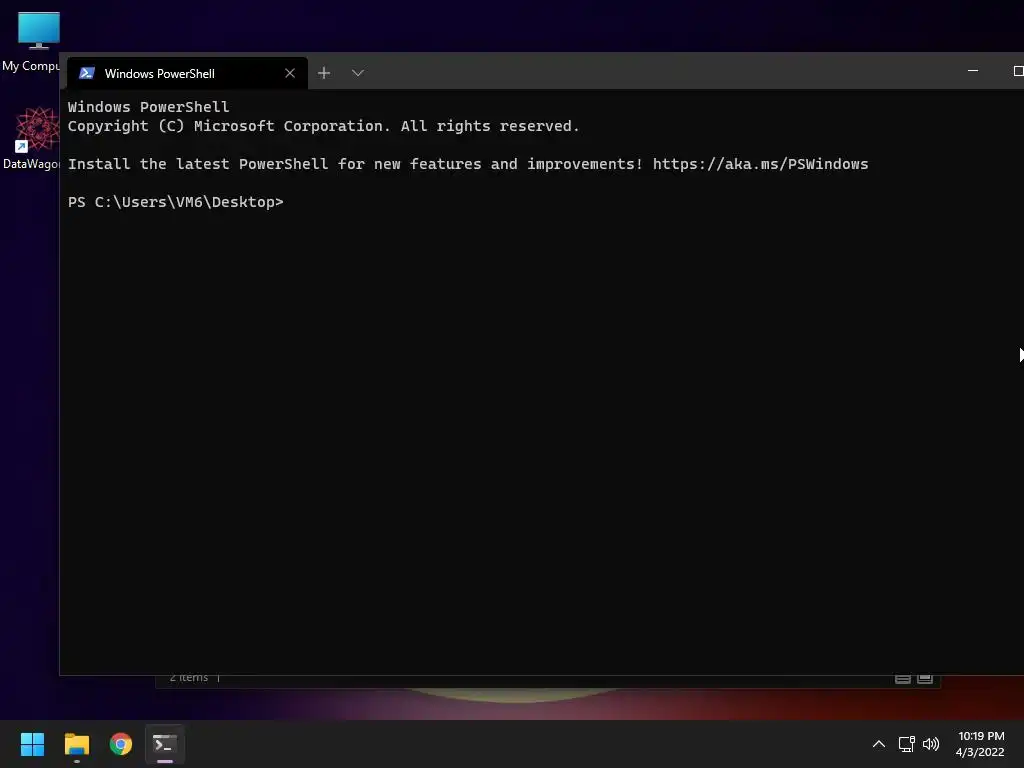Open the volume control

pyautogui.click(x=931, y=744)
